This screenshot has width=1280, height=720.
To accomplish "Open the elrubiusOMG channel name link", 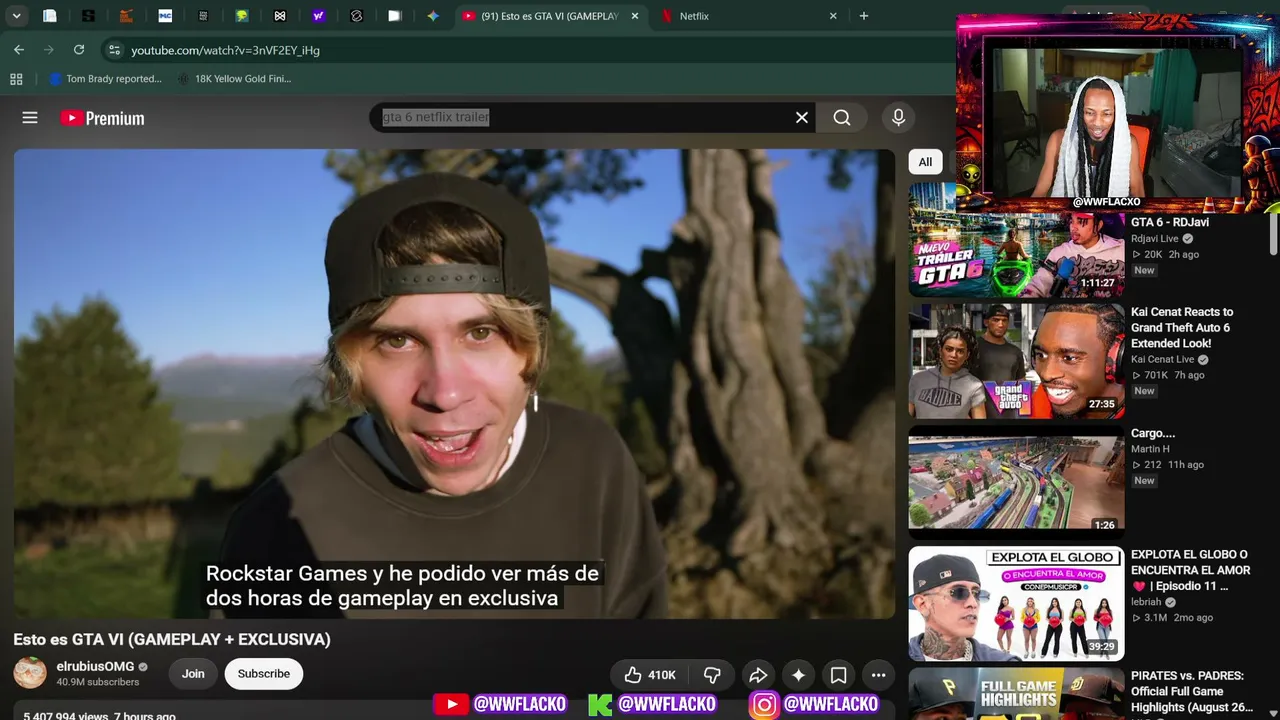I will click(95, 667).
